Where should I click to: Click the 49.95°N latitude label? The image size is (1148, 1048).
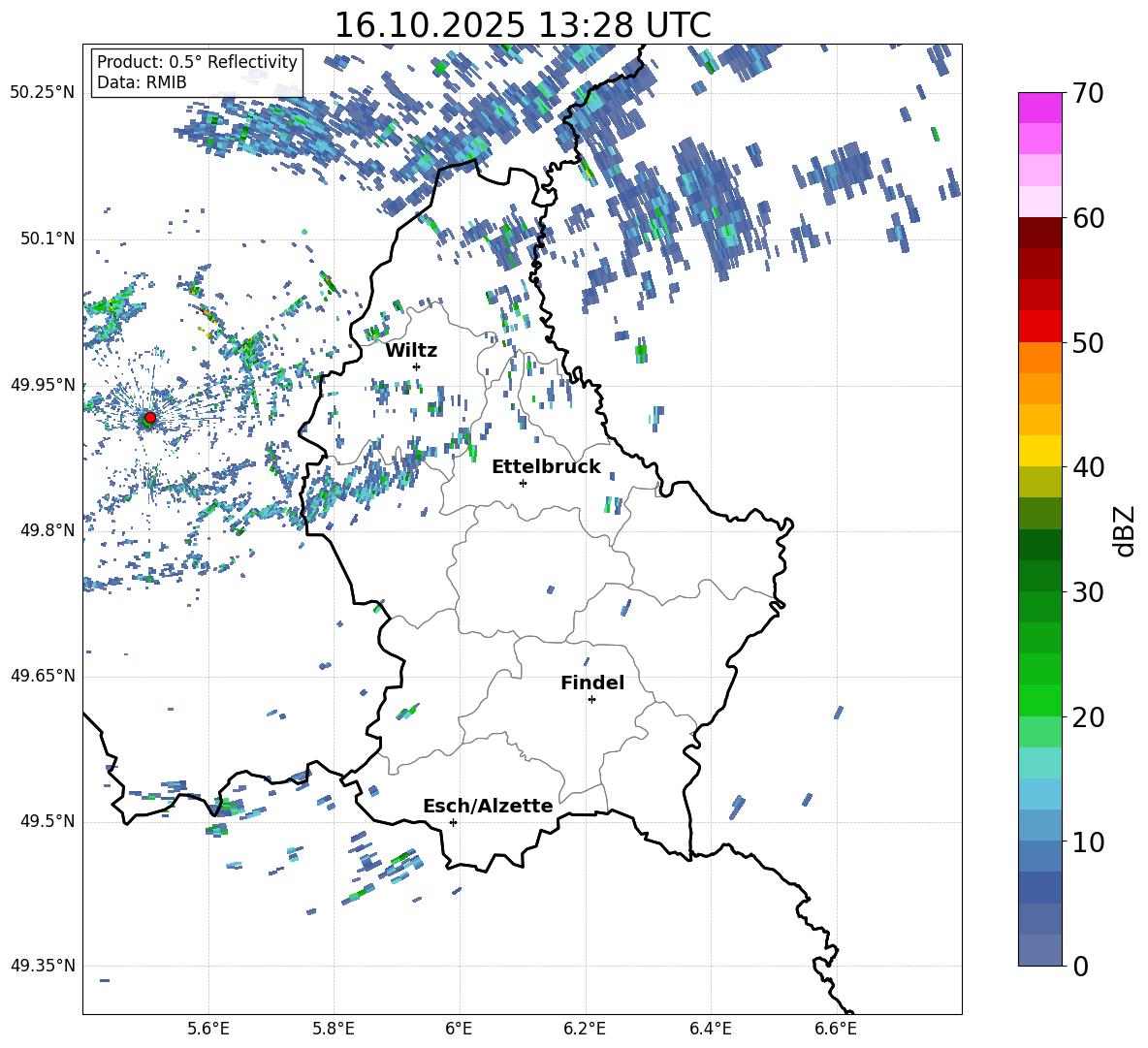tap(43, 384)
